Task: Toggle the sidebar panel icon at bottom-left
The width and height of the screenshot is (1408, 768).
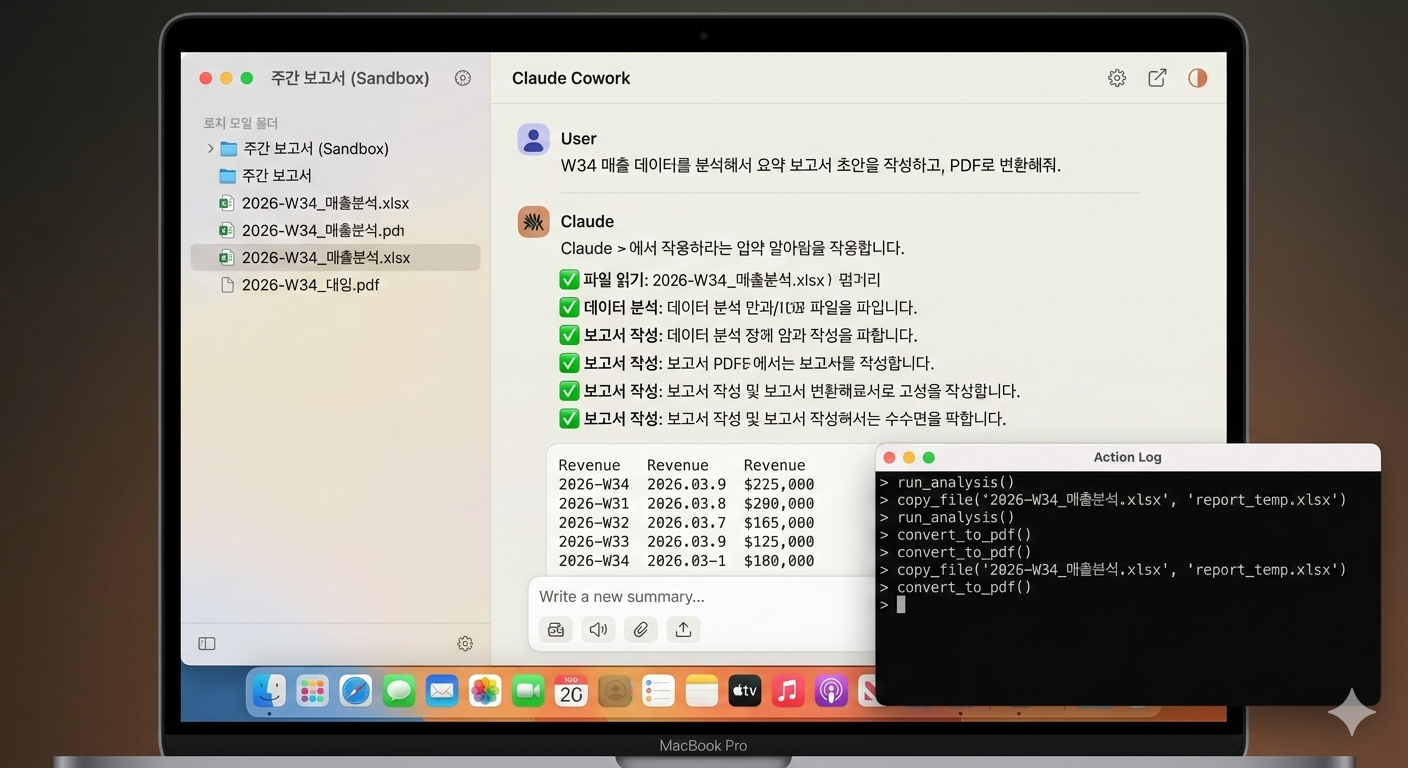Action: click(x=207, y=644)
